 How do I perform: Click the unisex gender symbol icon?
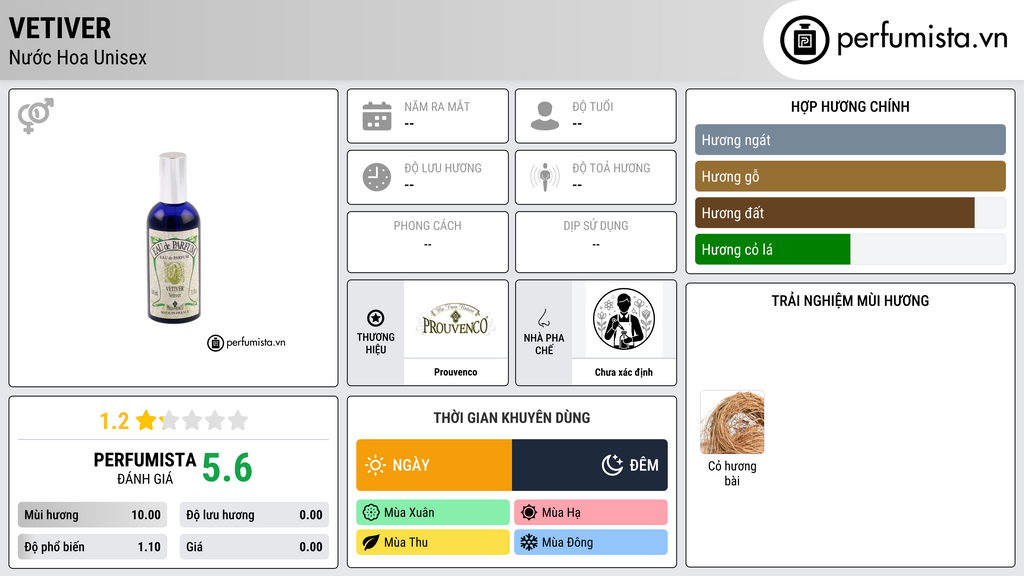click(36, 116)
